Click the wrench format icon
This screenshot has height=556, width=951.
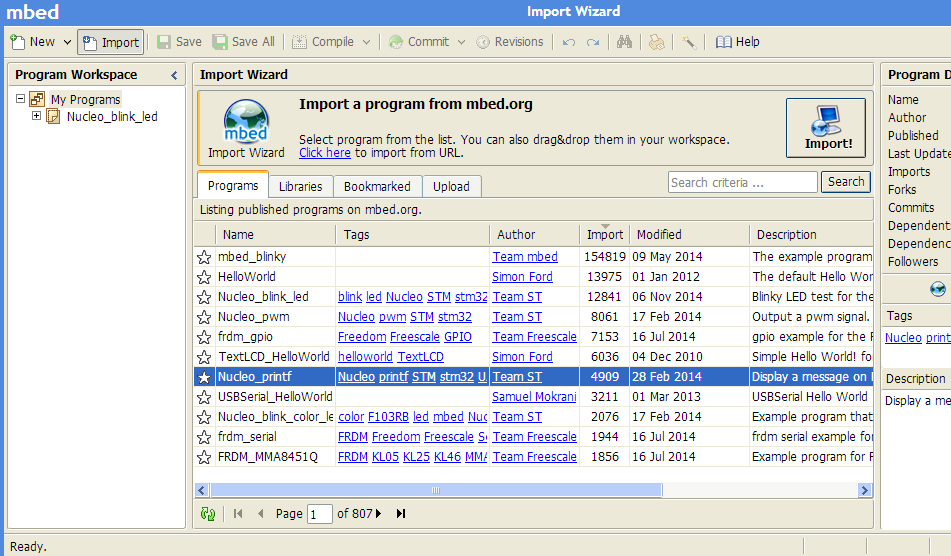click(688, 42)
